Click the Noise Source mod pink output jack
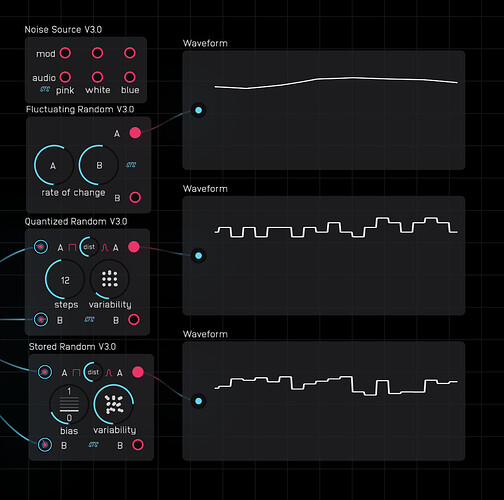The width and height of the screenshot is (504, 500). coord(65,53)
